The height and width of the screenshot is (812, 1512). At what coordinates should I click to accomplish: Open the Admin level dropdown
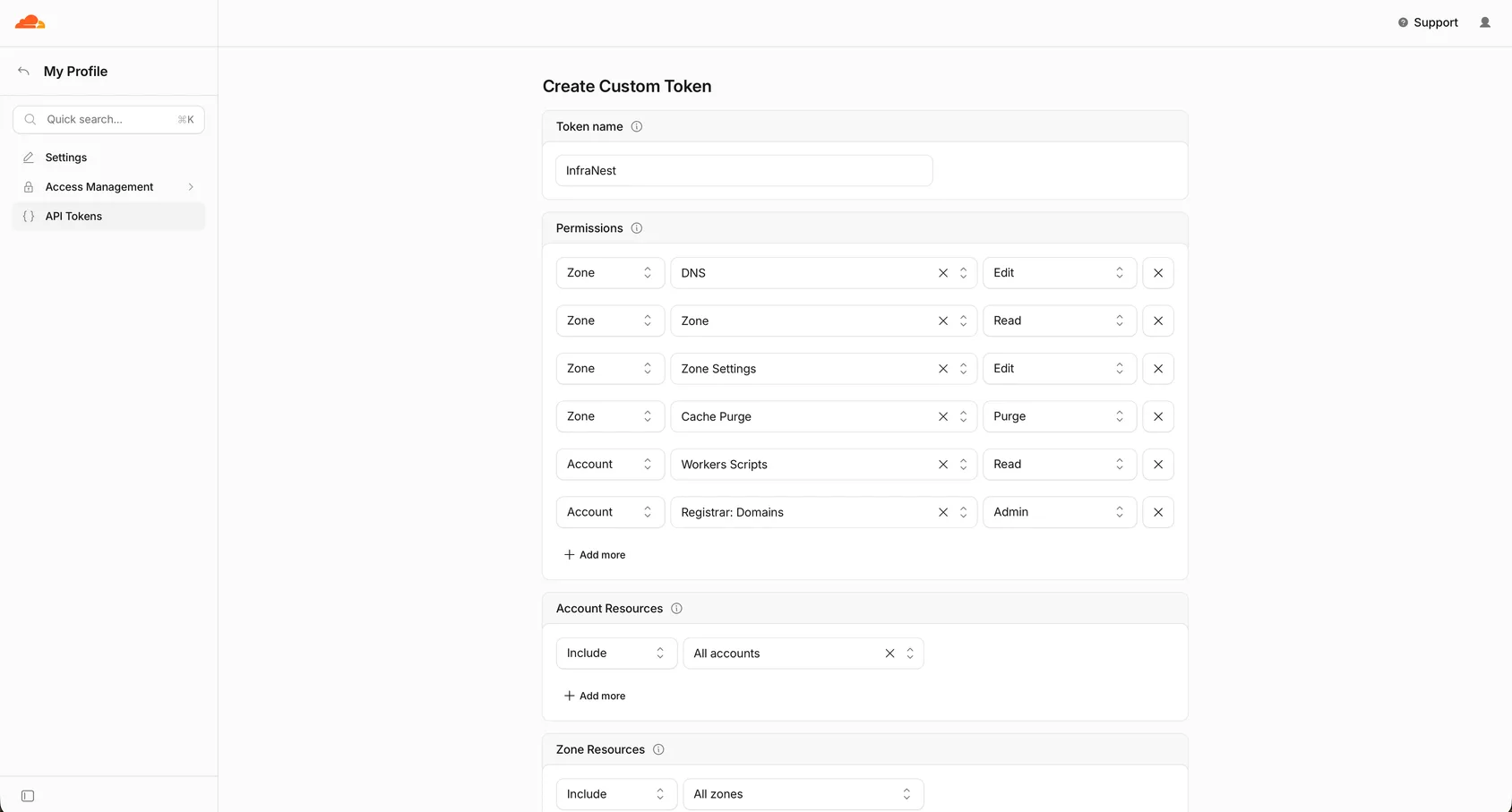pos(1060,512)
